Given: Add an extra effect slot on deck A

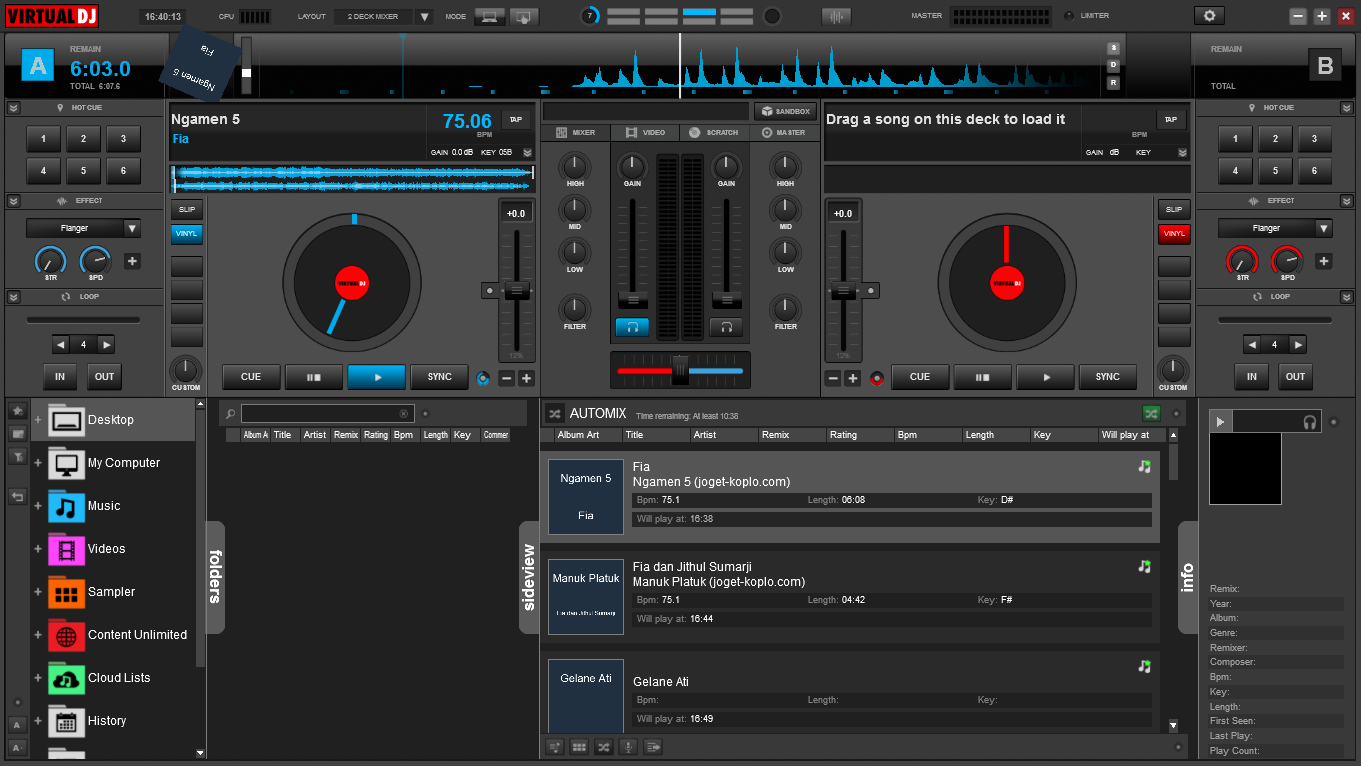Looking at the screenshot, I should click(132, 261).
